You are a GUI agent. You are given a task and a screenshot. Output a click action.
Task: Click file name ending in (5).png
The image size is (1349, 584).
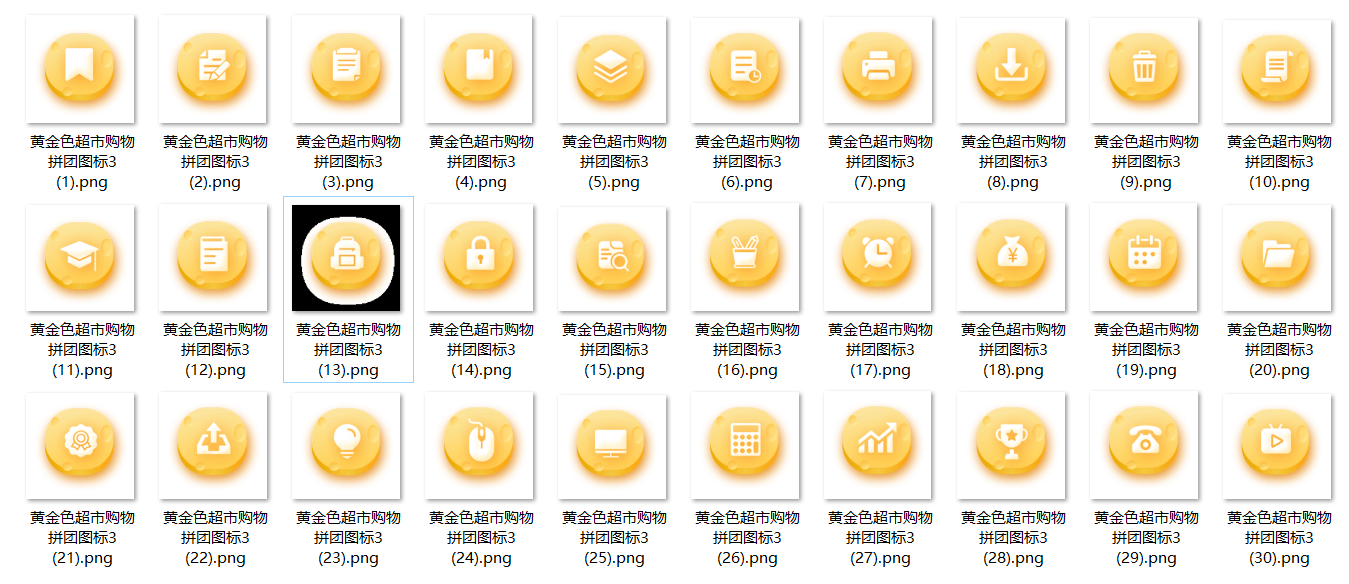(x=612, y=162)
